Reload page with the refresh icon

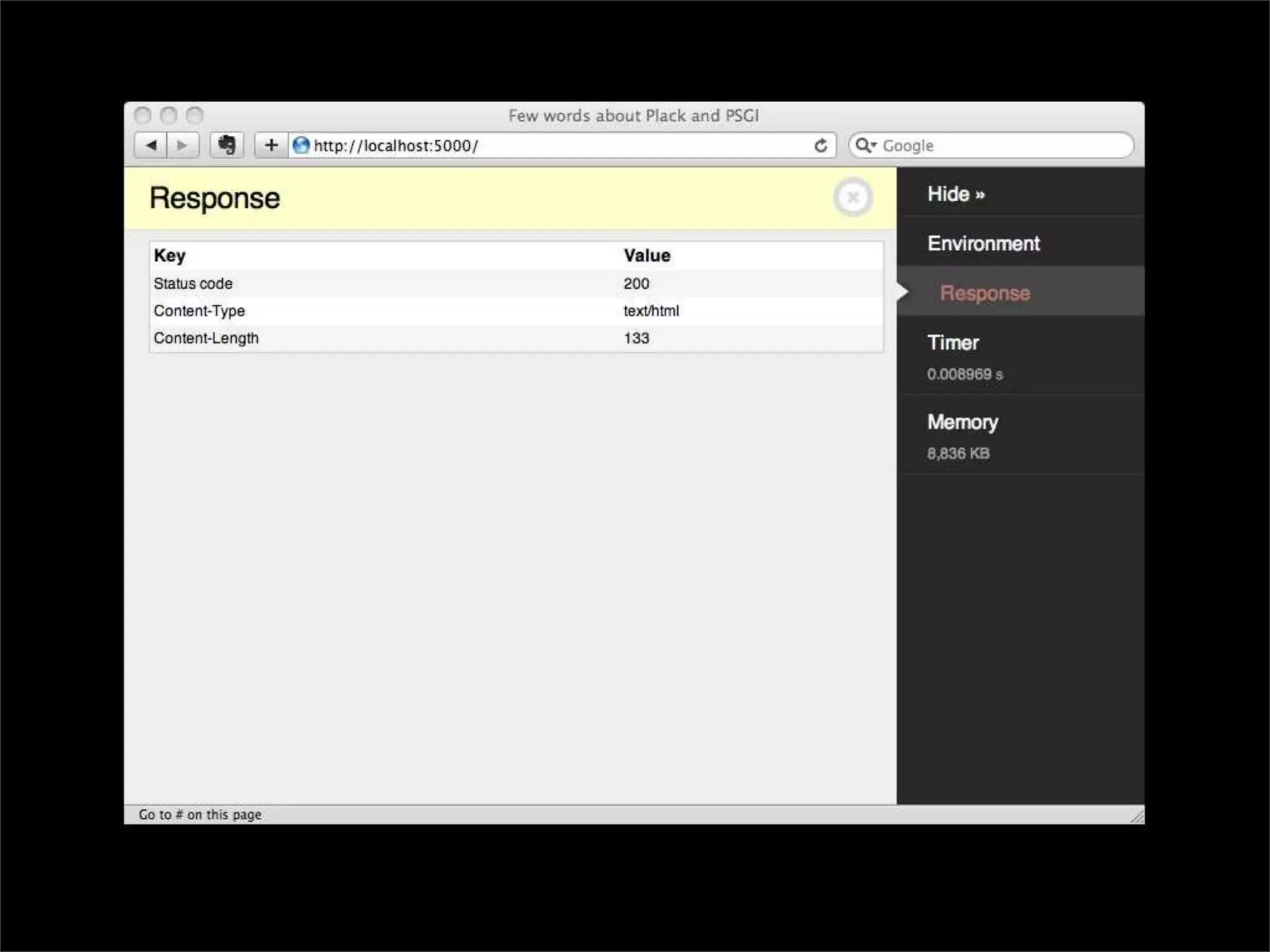pyautogui.click(x=820, y=146)
